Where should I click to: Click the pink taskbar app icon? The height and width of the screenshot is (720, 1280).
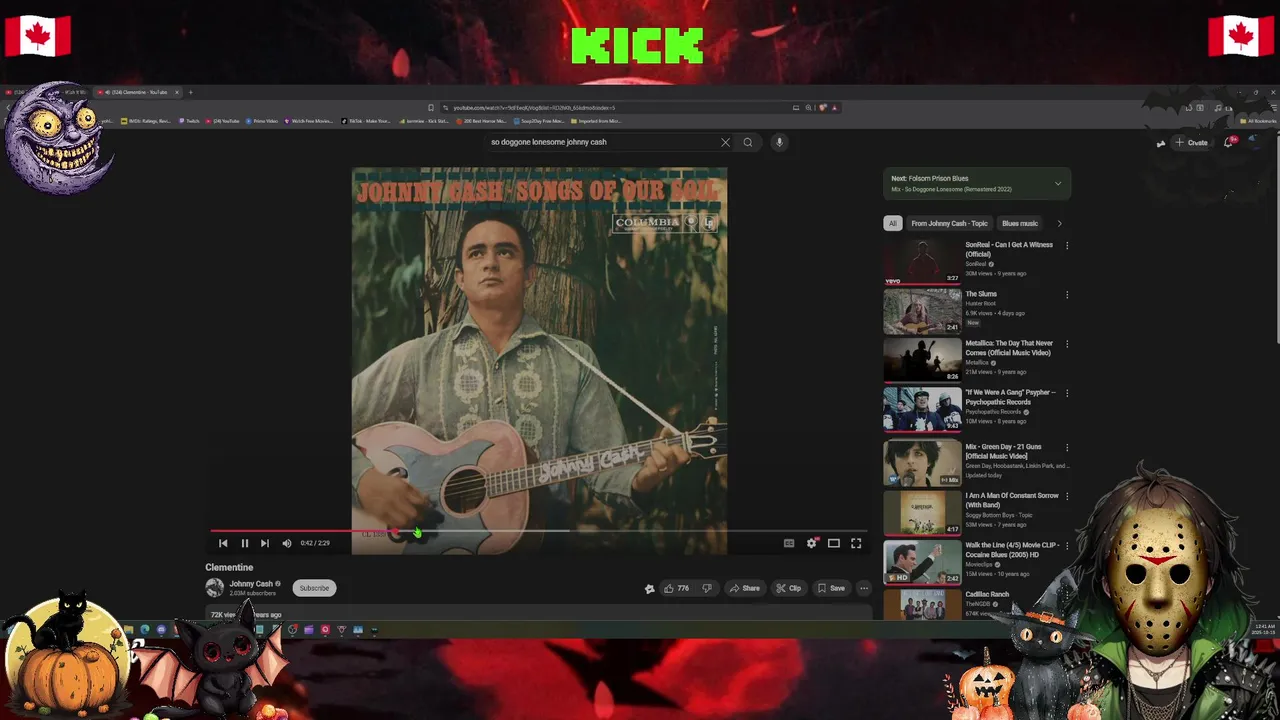click(x=325, y=630)
